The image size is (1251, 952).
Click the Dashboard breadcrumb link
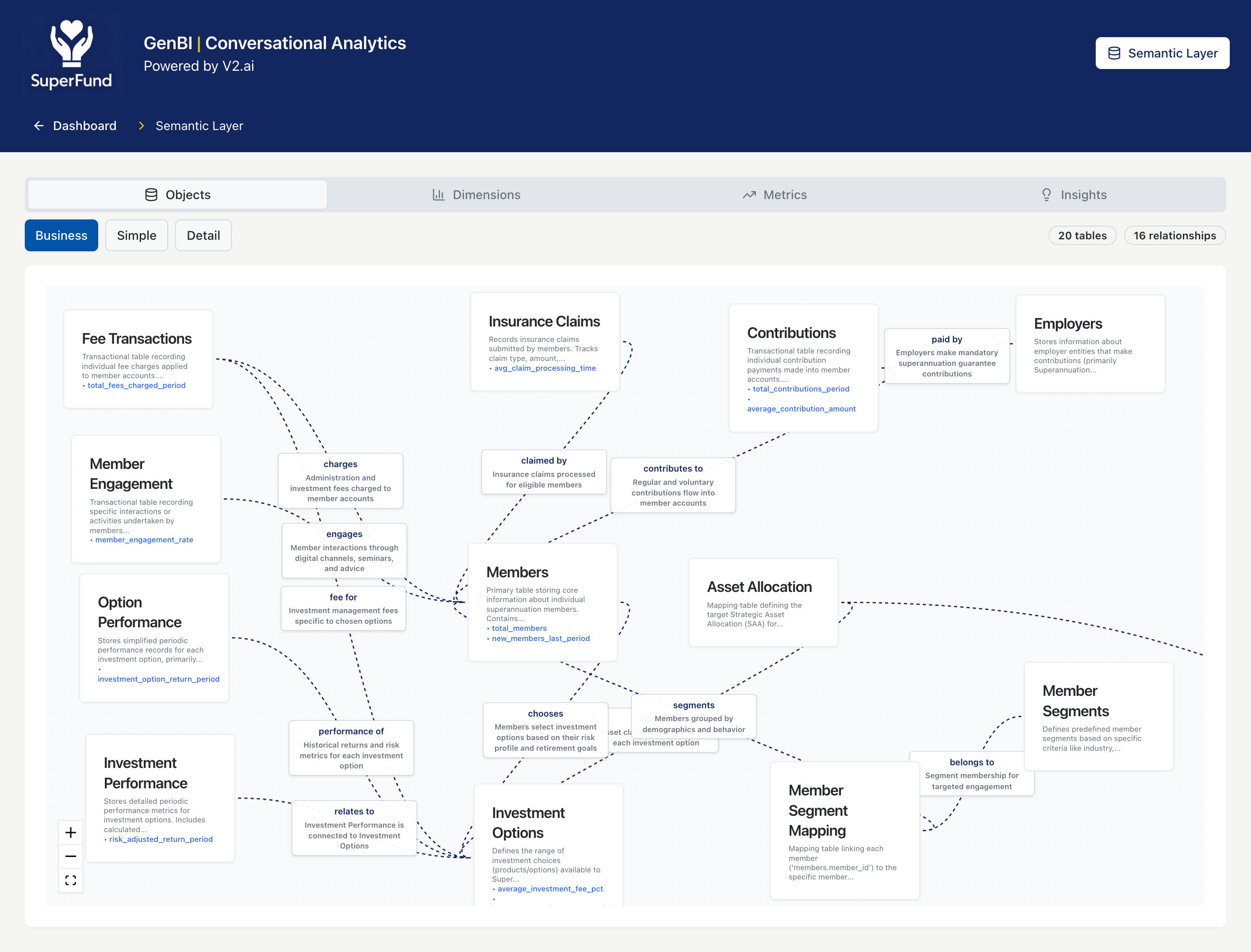(84, 126)
